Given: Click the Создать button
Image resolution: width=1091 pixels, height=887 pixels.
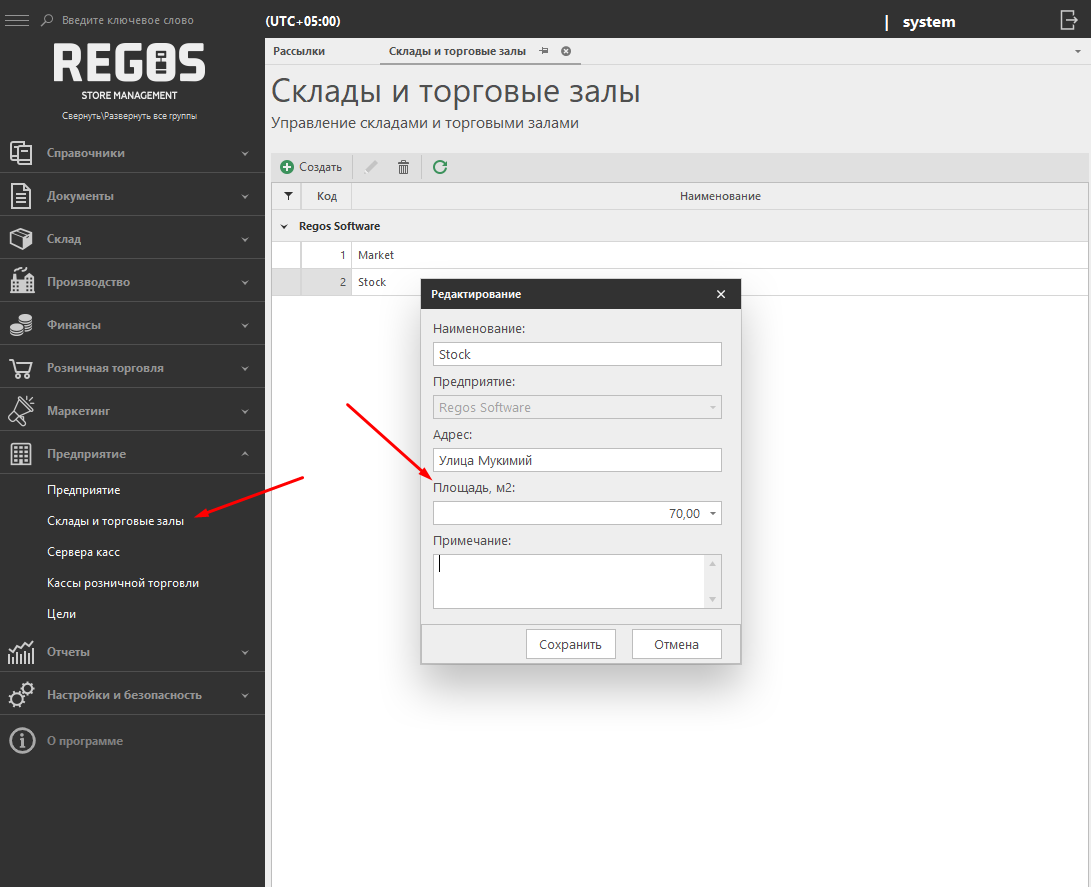Looking at the screenshot, I should 311,167.
